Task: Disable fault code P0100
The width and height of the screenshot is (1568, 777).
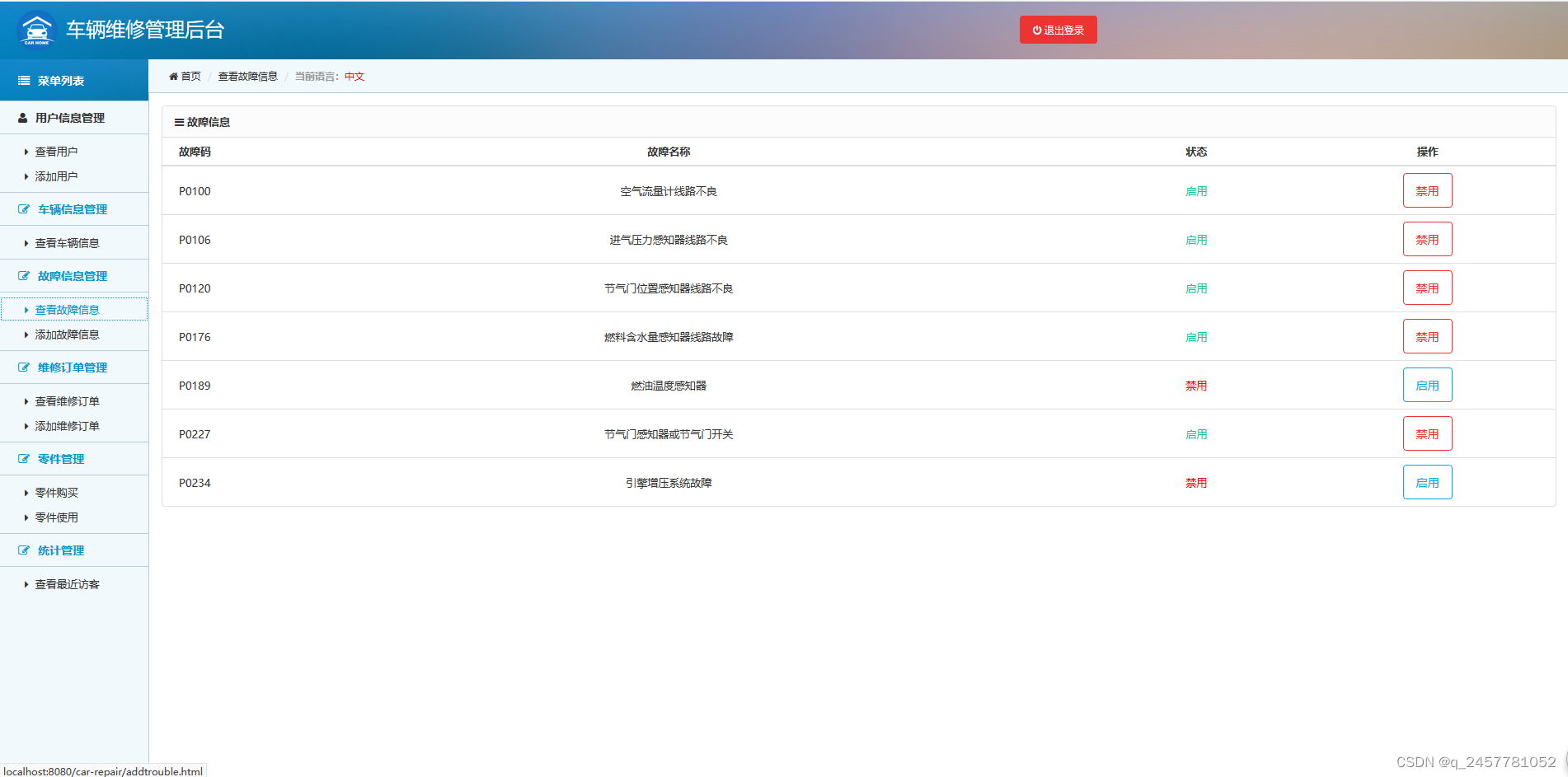Action: coord(1427,190)
